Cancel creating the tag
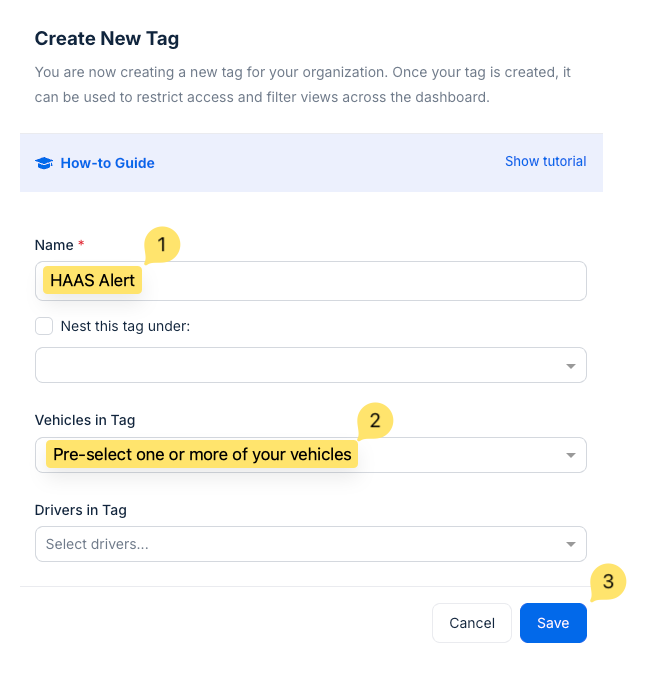646x673 pixels. (472, 623)
